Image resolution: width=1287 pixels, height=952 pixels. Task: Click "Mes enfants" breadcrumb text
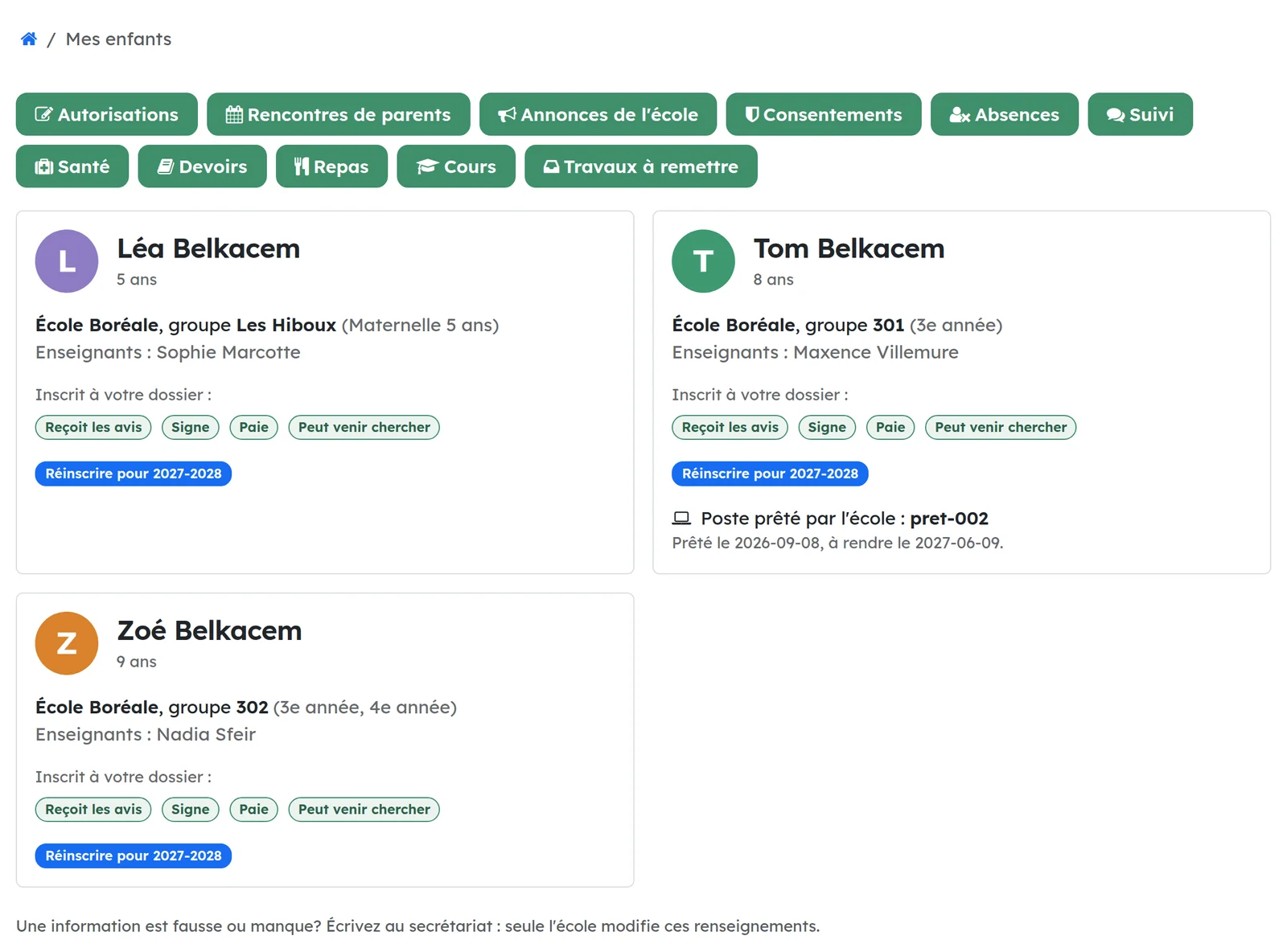pyautogui.click(x=118, y=39)
